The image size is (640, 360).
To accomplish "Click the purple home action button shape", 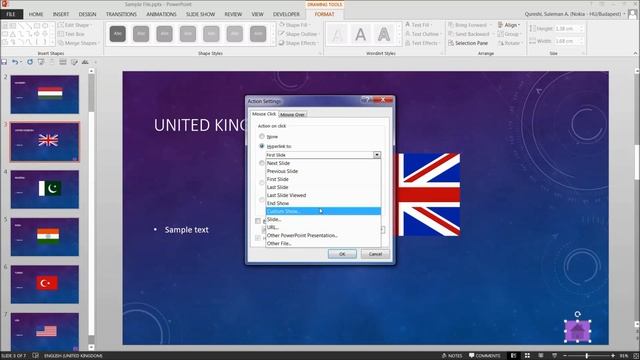I will click(578, 331).
